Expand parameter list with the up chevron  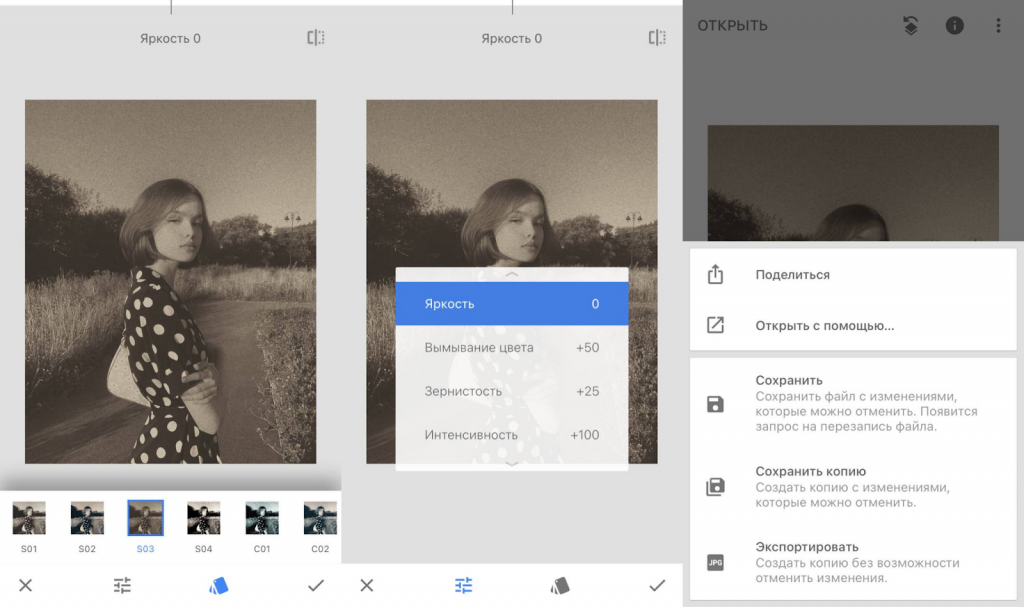[x=512, y=274]
